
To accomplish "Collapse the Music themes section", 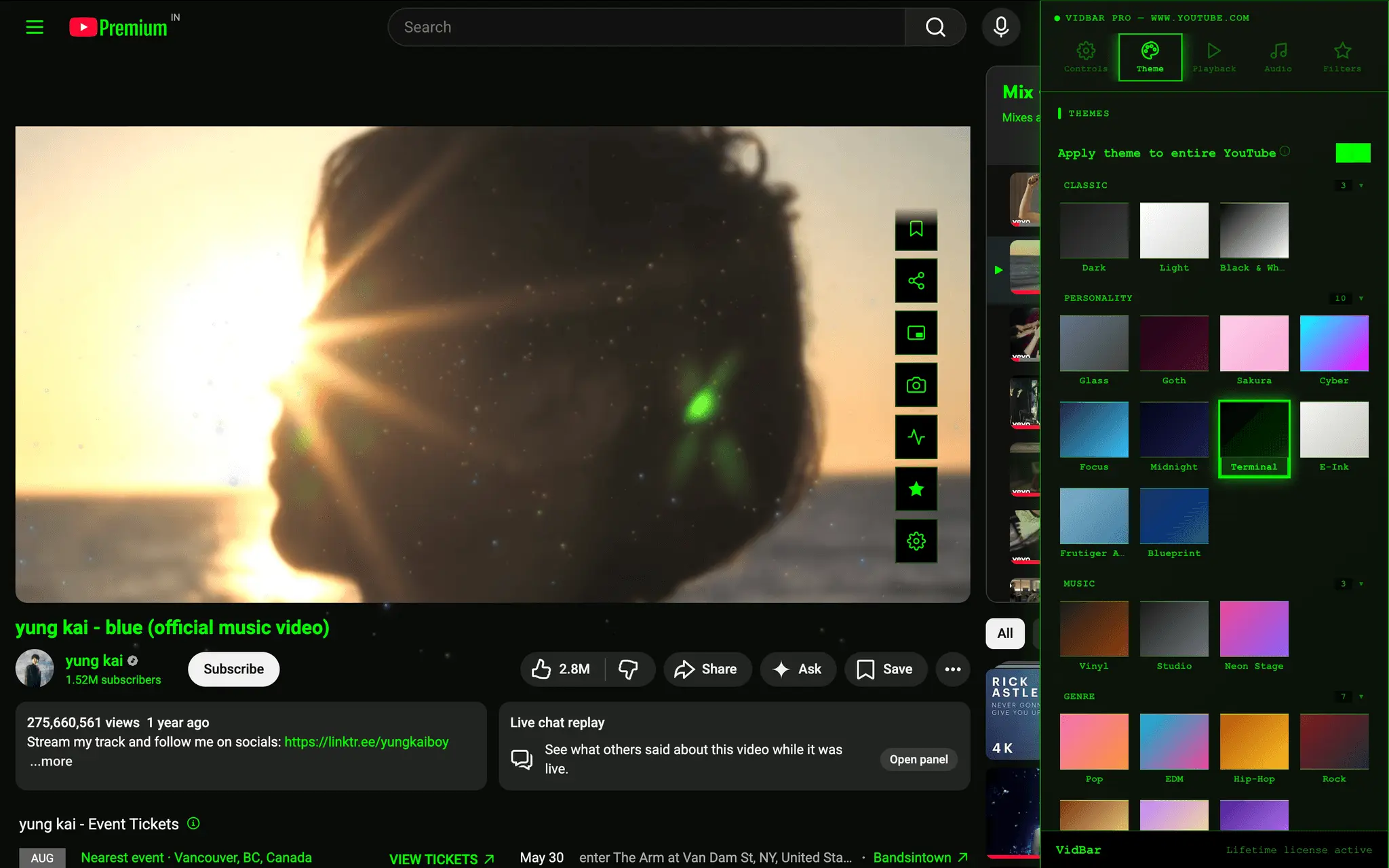I will pyautogui.click(x=1361, y=584).
